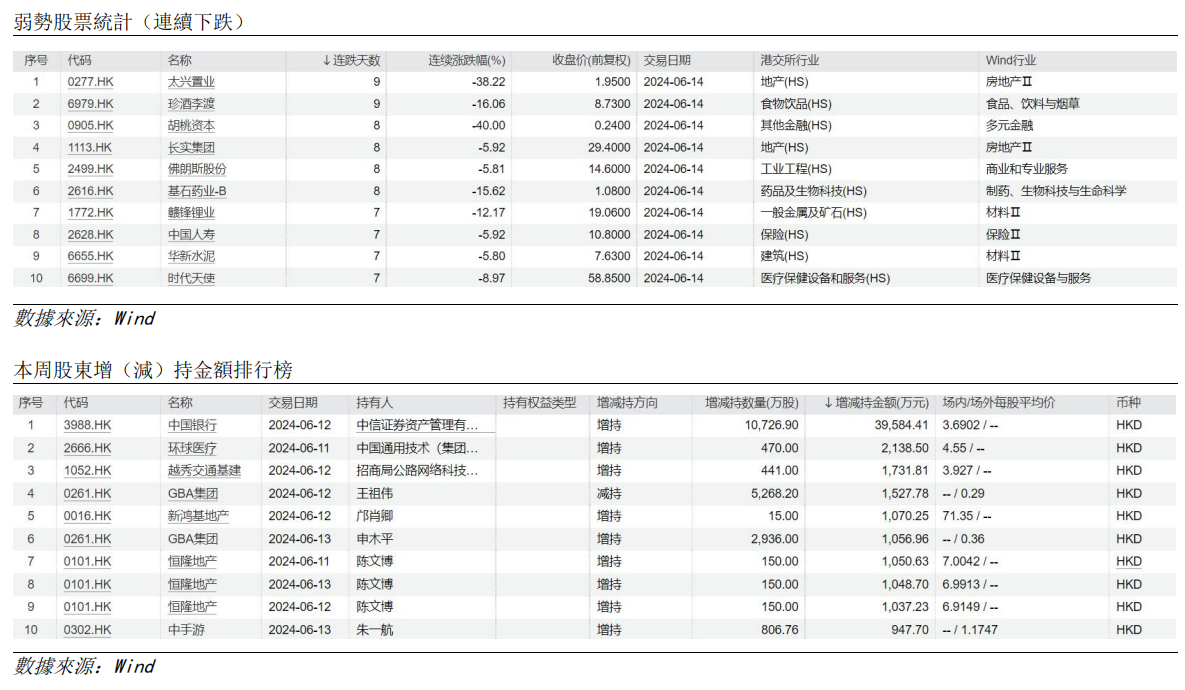The width and height of the screenshot is (1185, 690).
Task: Click the stock name 环球医疗
Action: [x=192, y=448]
